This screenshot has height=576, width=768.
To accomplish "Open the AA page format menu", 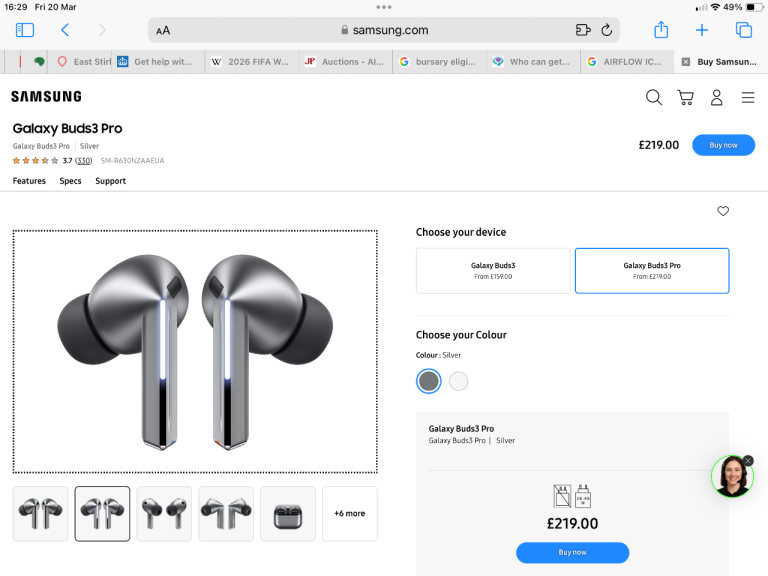I will pyautogui.click(x=163, y=30).
